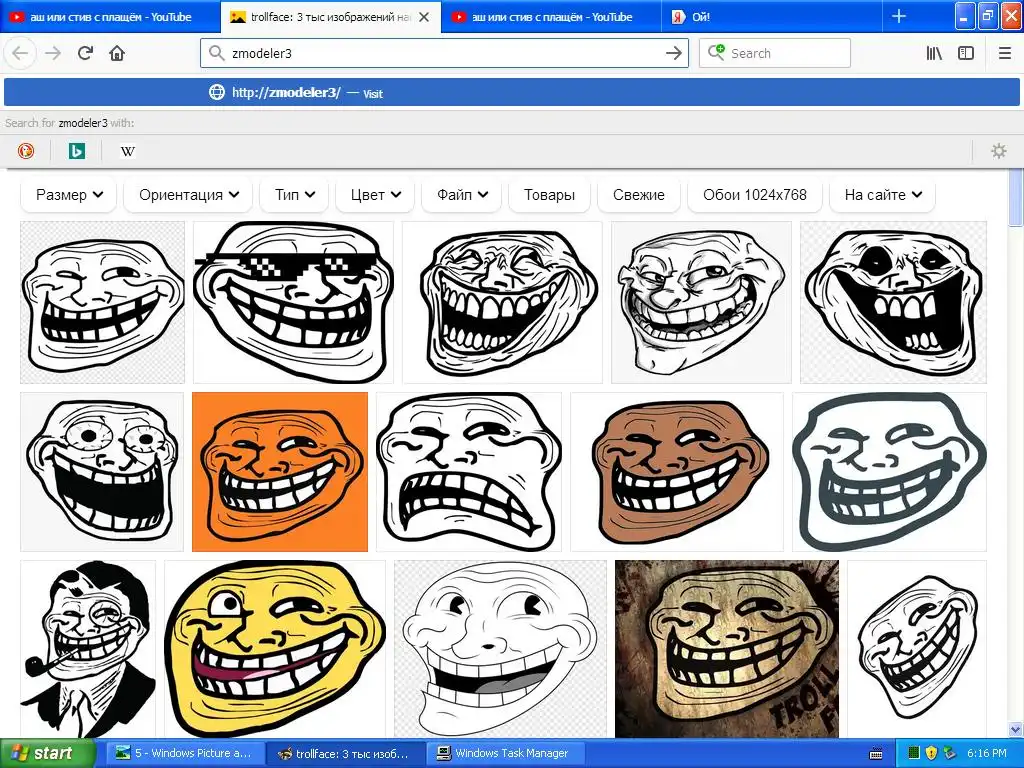Screen dimensions: 1024x768
Task: Toggle the sidebar panel icon
Action: (x=966, y=53)
